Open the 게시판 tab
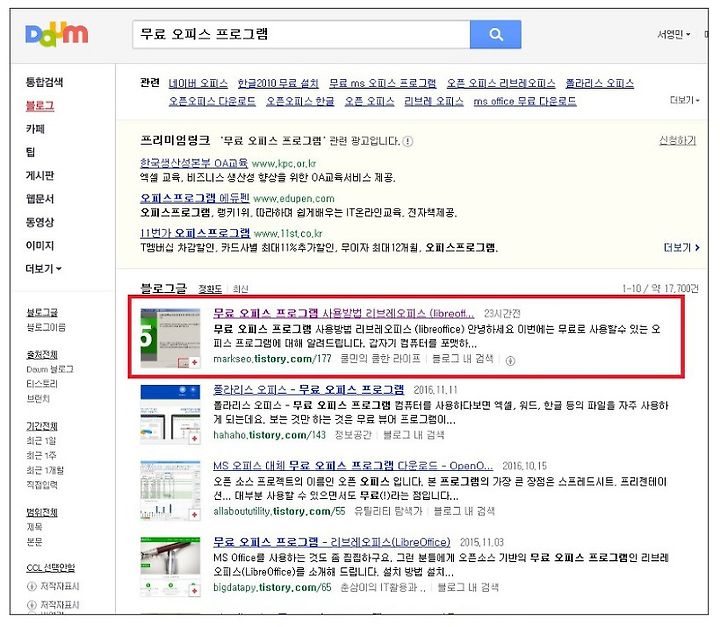Screen dimensions: 720x627 (x=39, y=175)
